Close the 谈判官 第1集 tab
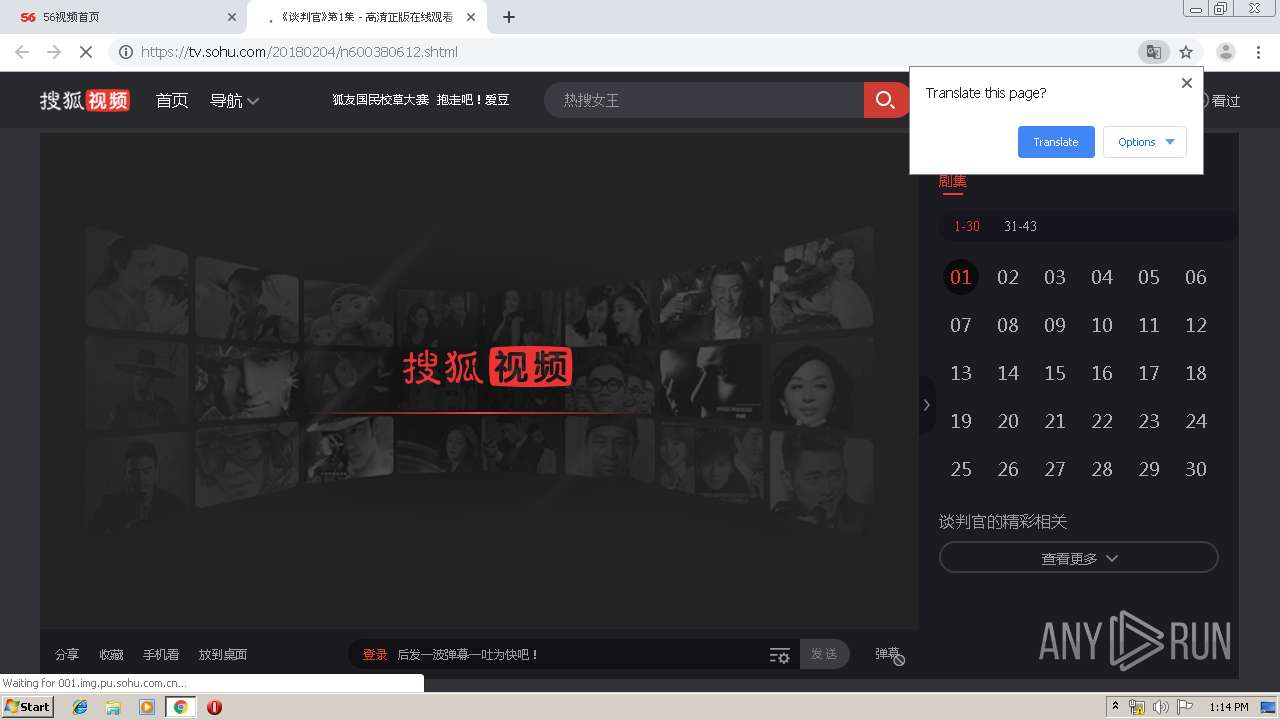The width and height of the screenshot is (1280, 720). pos(471,17)
